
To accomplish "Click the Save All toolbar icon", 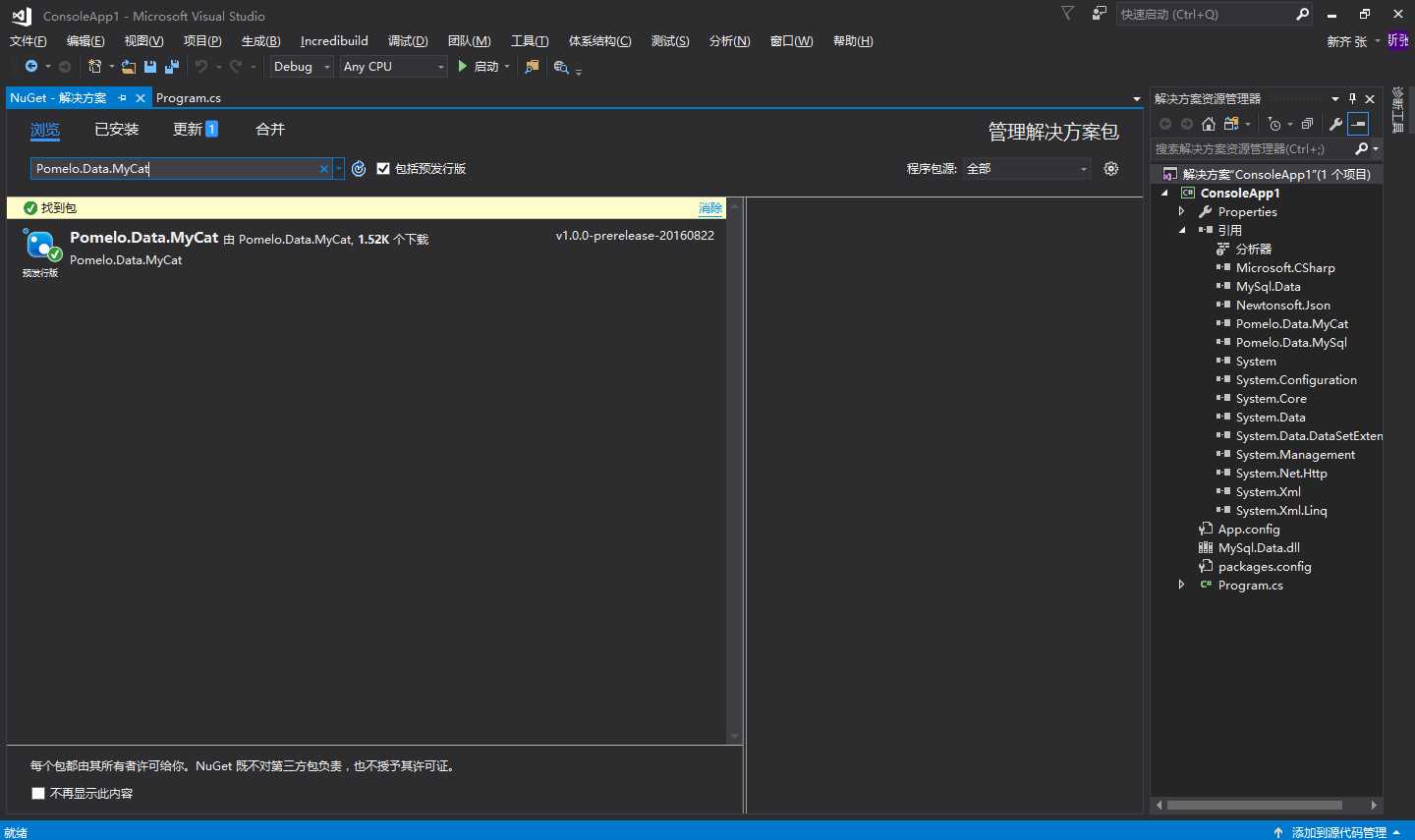I will click(172, 67).
